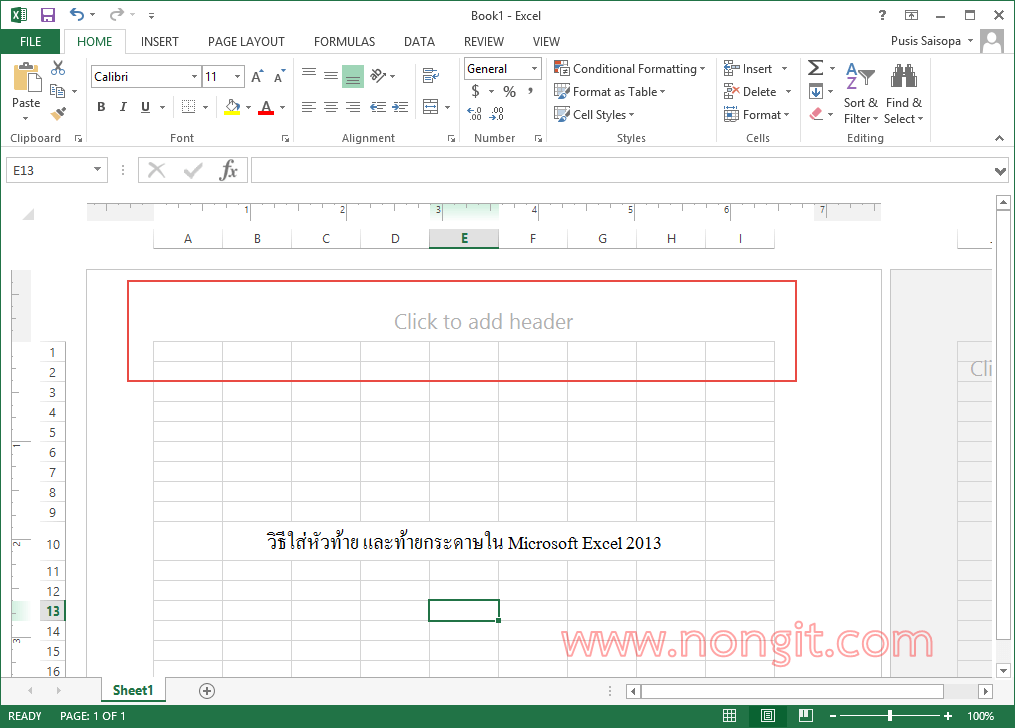The width and height of the screenshot is (1015, 728).
Task: Toggle center alignment for cell text
Action: [x=331, y=107]
